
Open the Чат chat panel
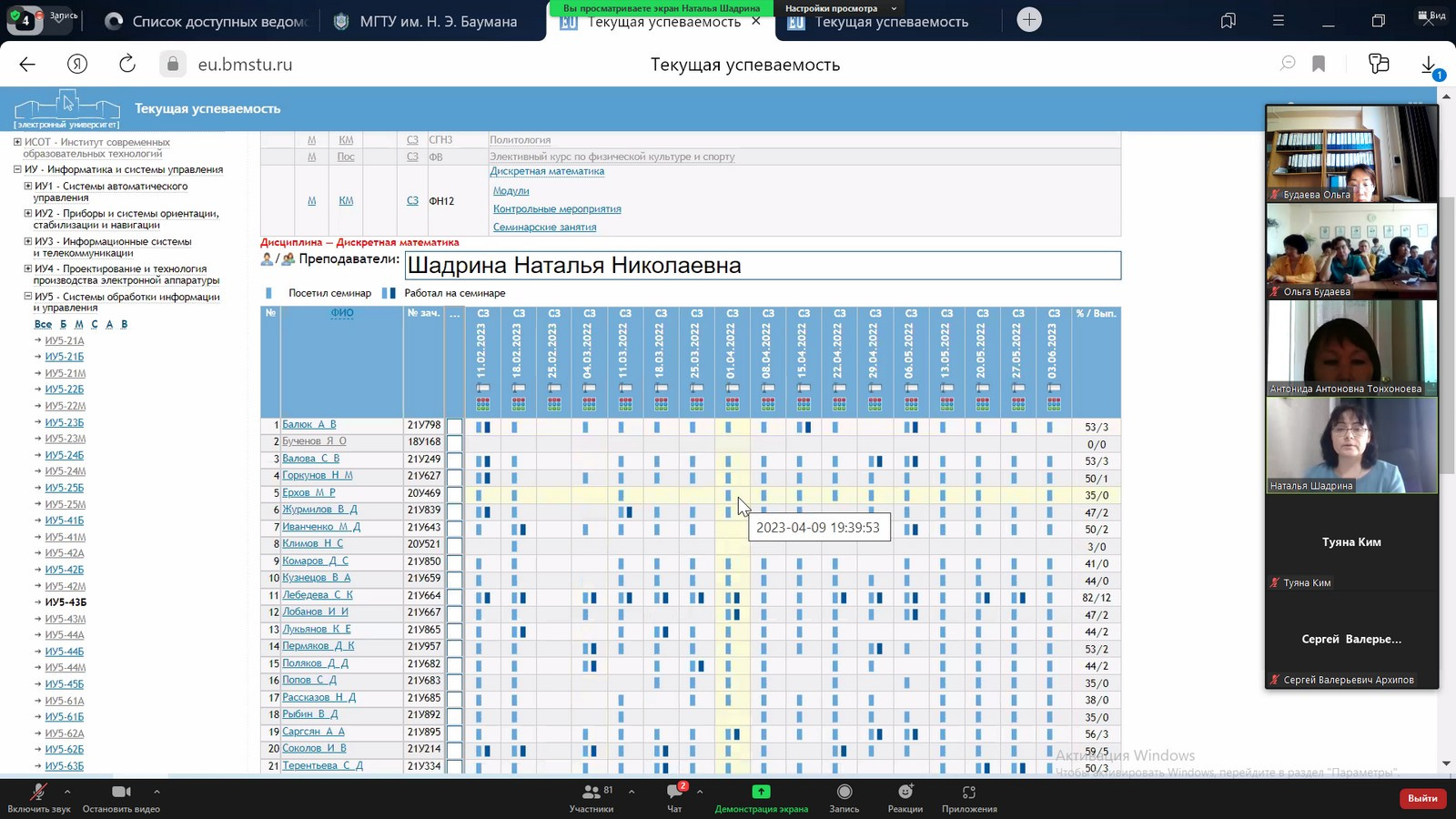point(674,793)
